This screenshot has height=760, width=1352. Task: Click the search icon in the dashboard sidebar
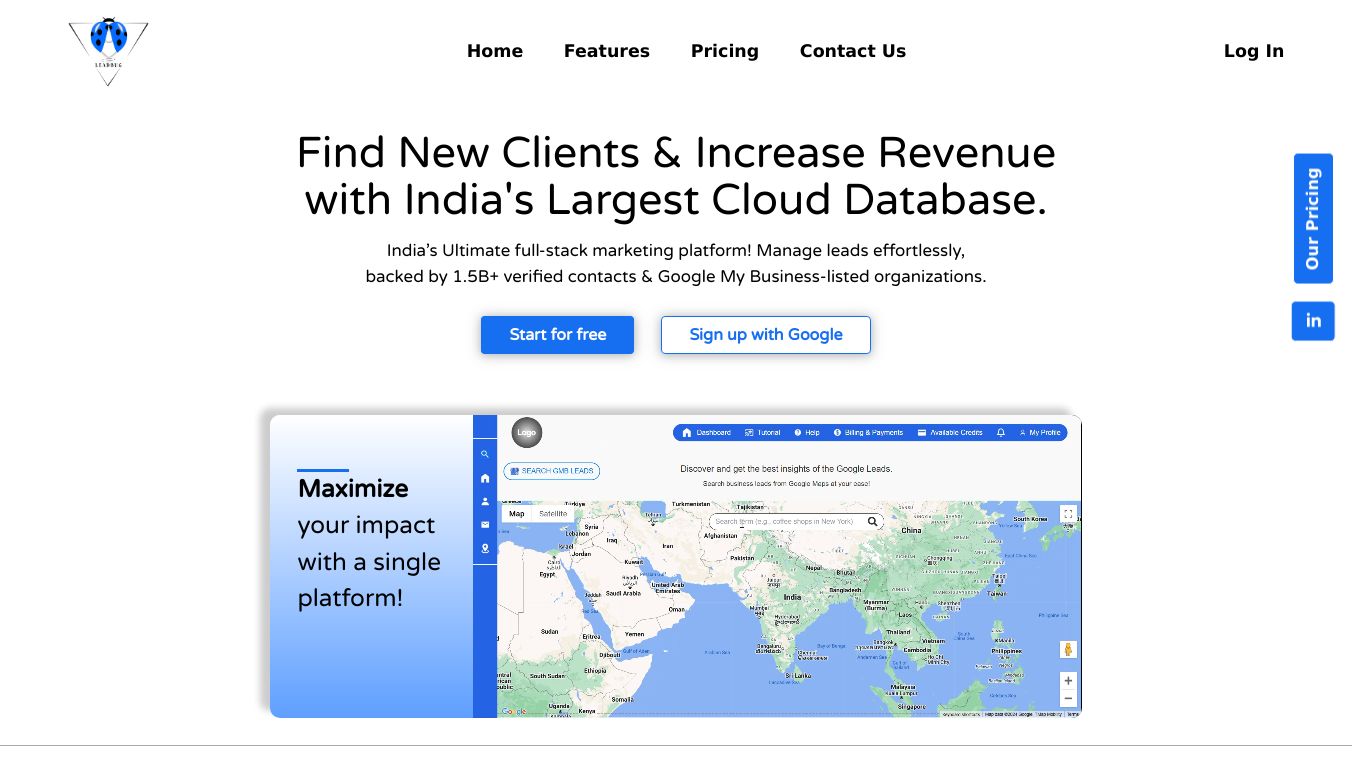485,454
